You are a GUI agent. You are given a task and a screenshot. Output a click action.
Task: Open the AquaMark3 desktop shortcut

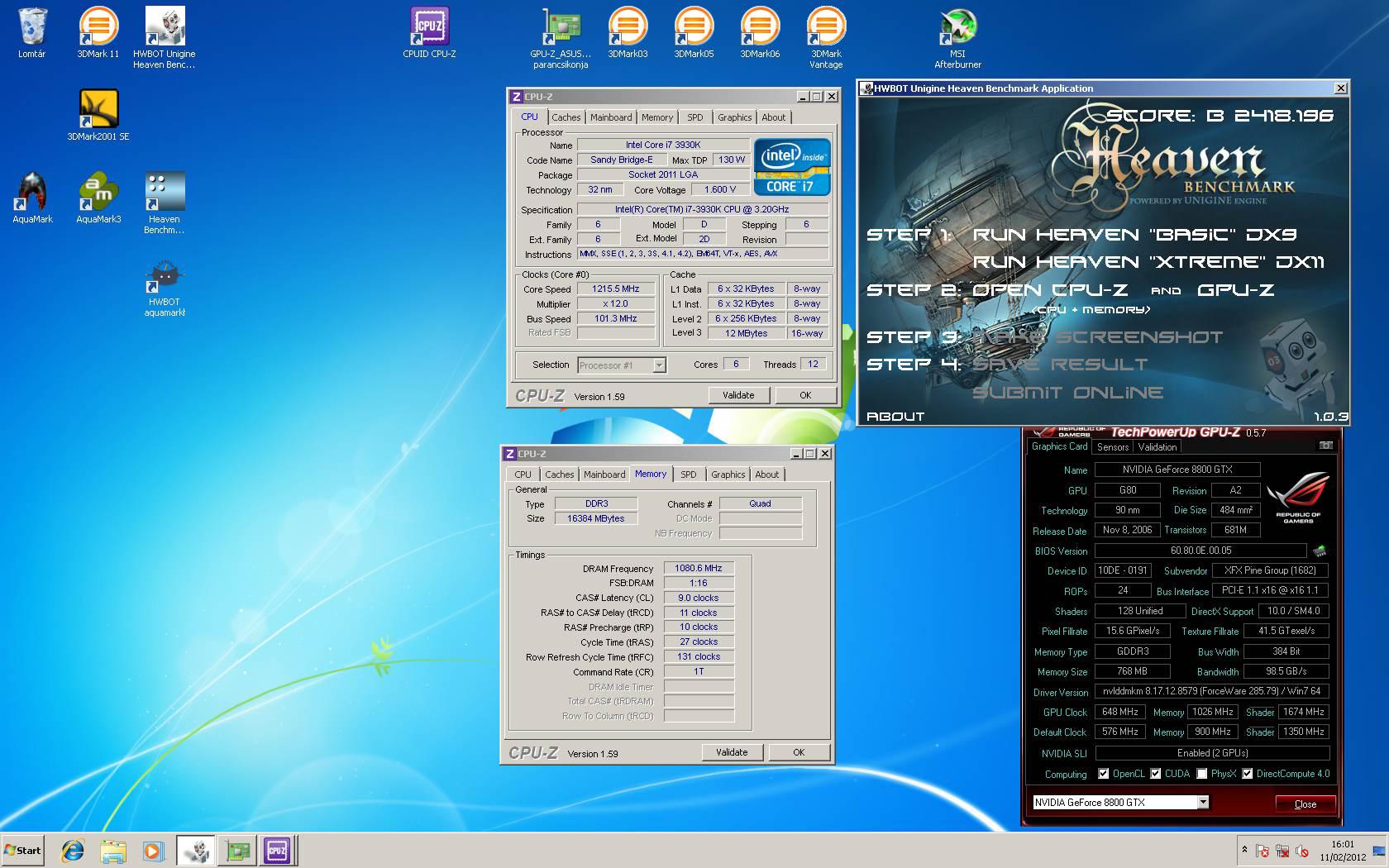click(x=98, y=198)
